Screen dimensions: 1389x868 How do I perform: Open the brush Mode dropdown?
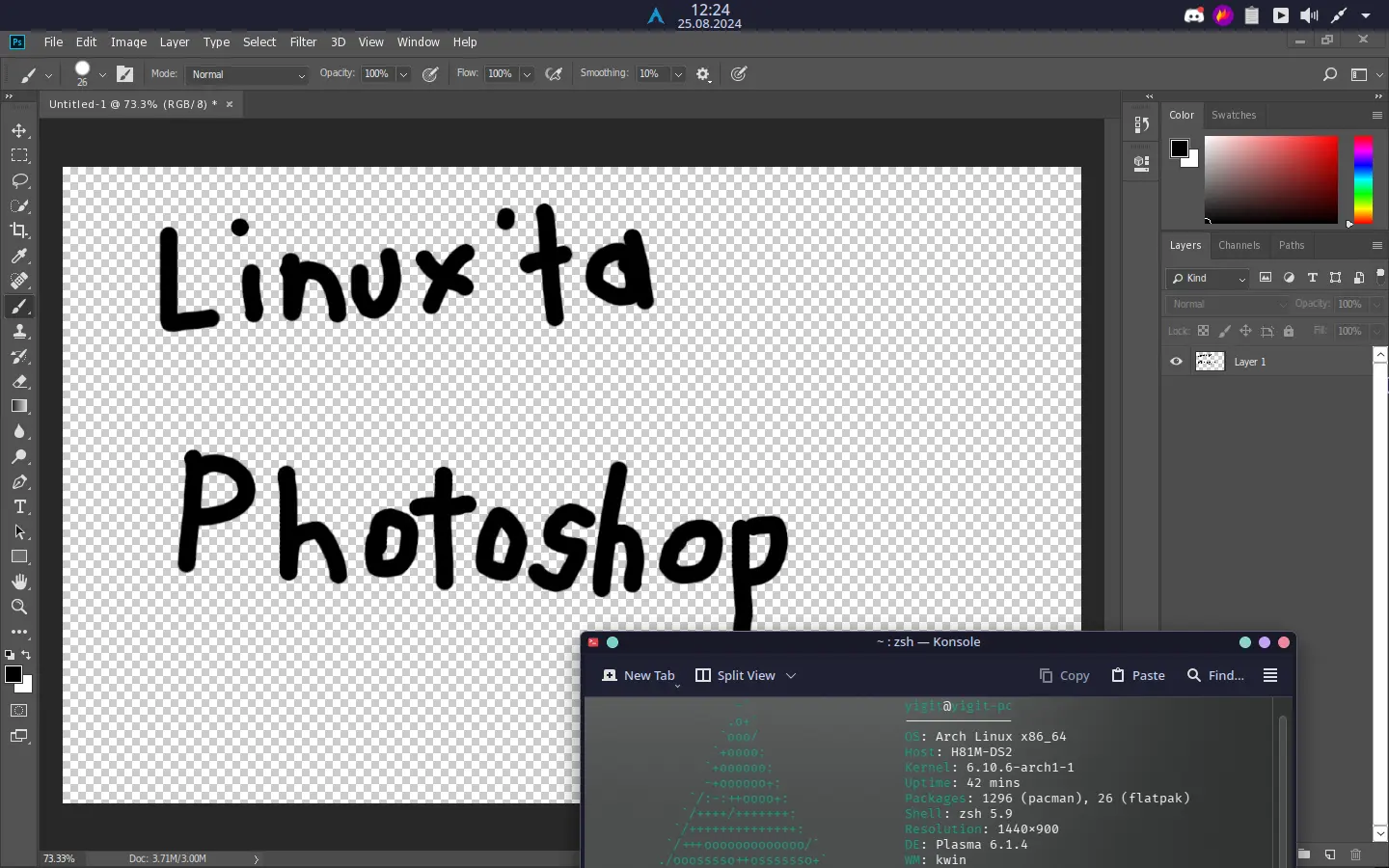pos(248,74)
